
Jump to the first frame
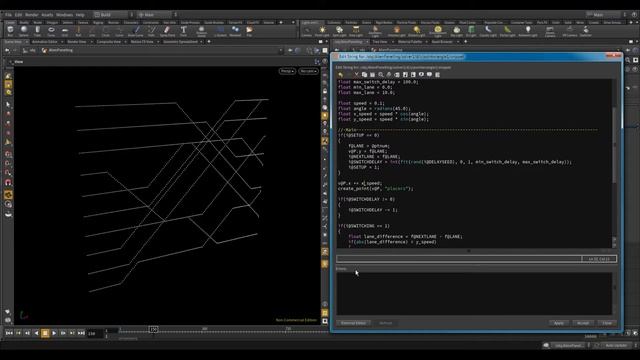click(x=9, y=333)
